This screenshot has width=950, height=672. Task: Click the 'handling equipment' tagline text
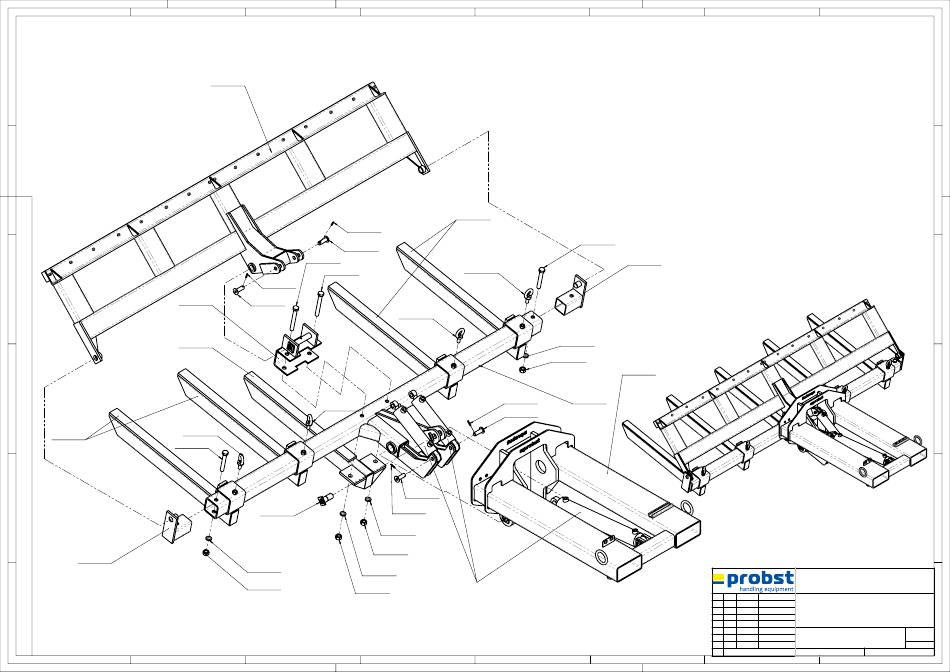[x=765, y=590]
